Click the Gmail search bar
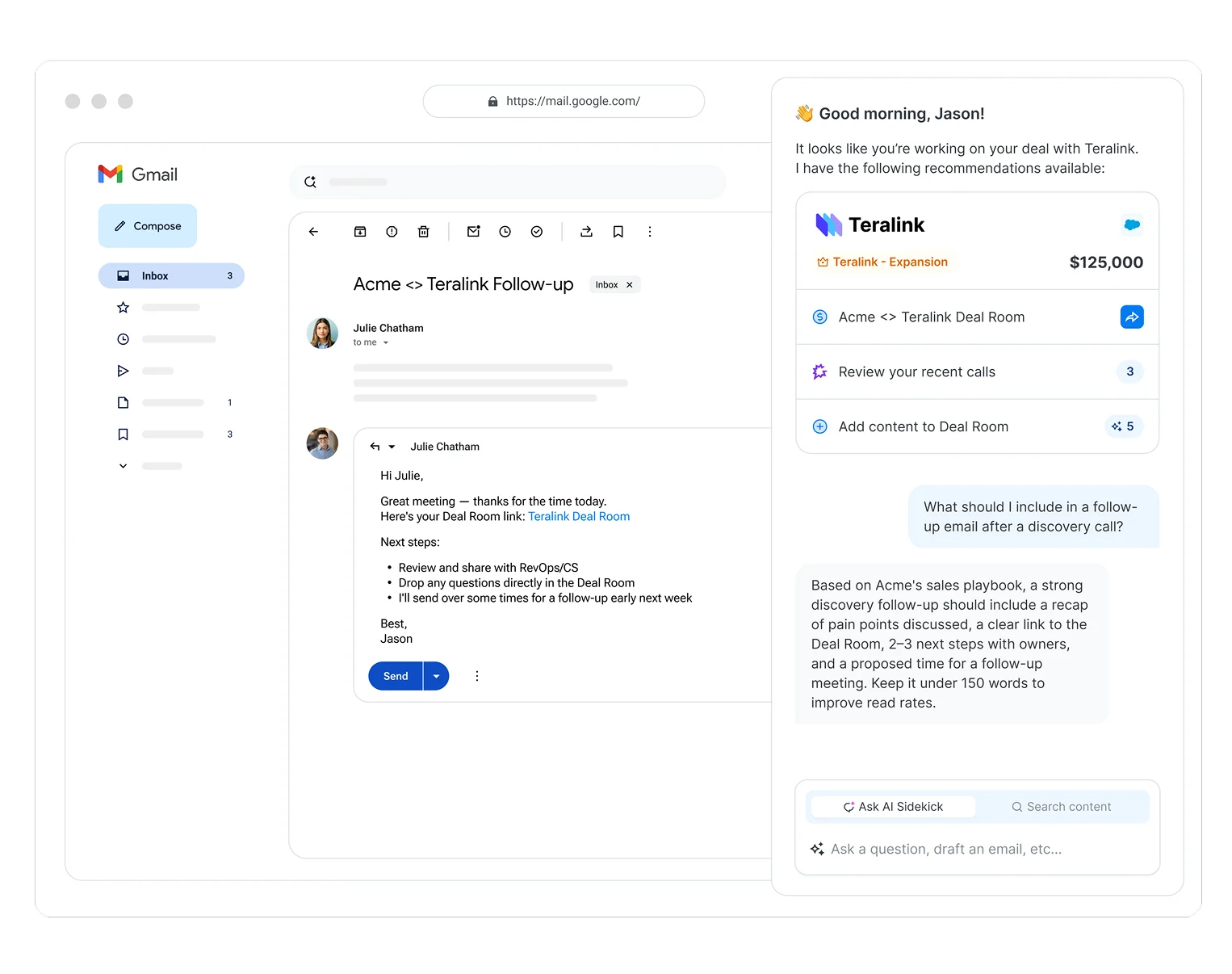 pyautogui.click(x=508, y=183)
